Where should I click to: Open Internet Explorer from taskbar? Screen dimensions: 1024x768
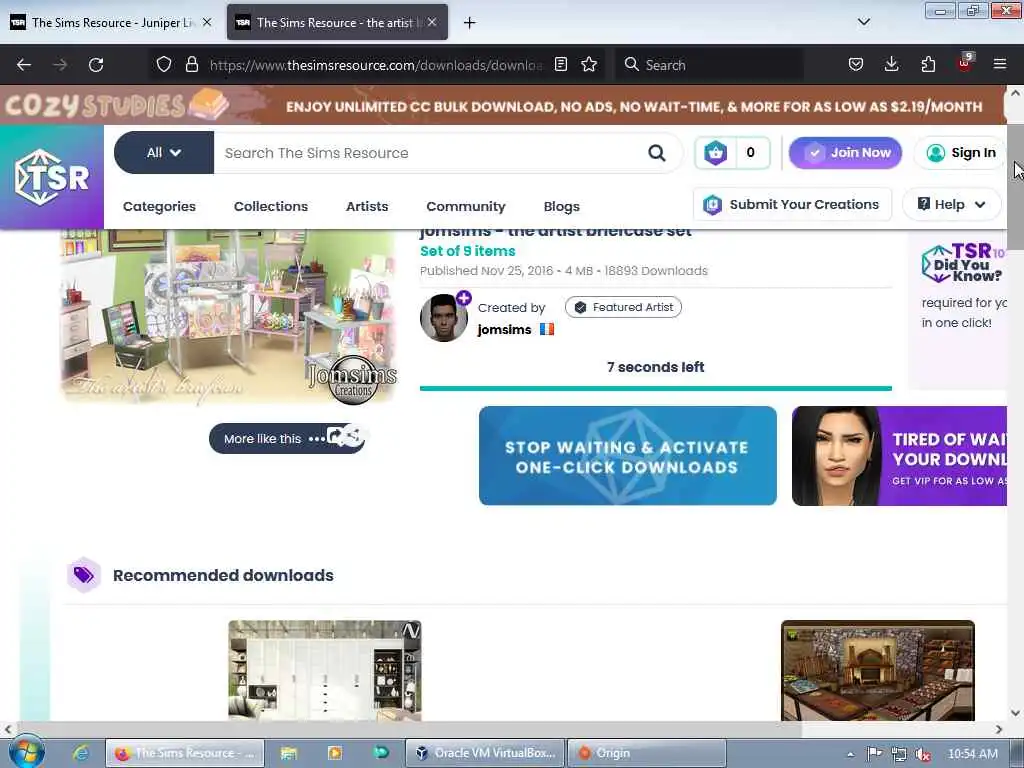click(81, 753)
